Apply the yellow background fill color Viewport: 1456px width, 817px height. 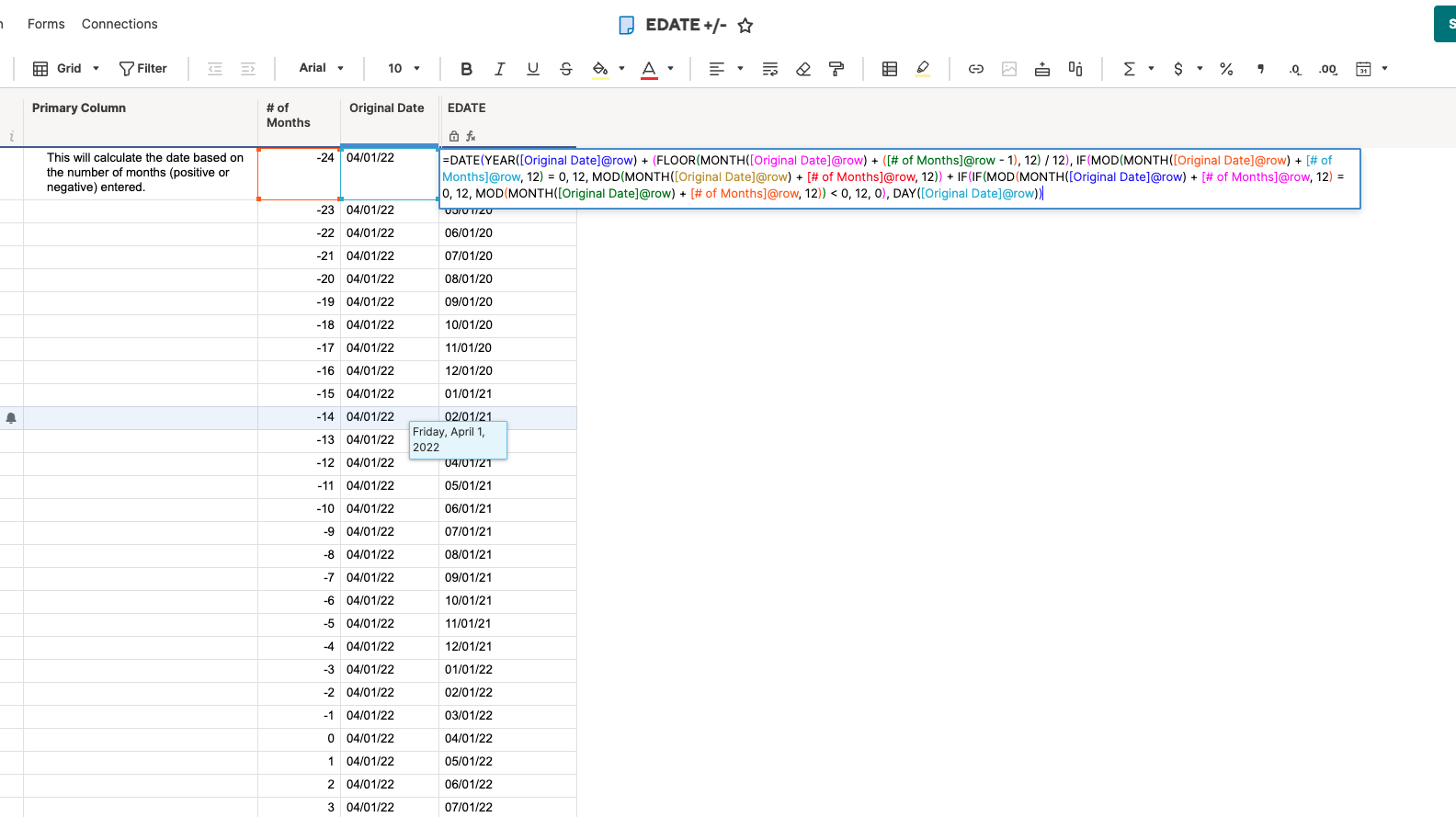point(600,69)
